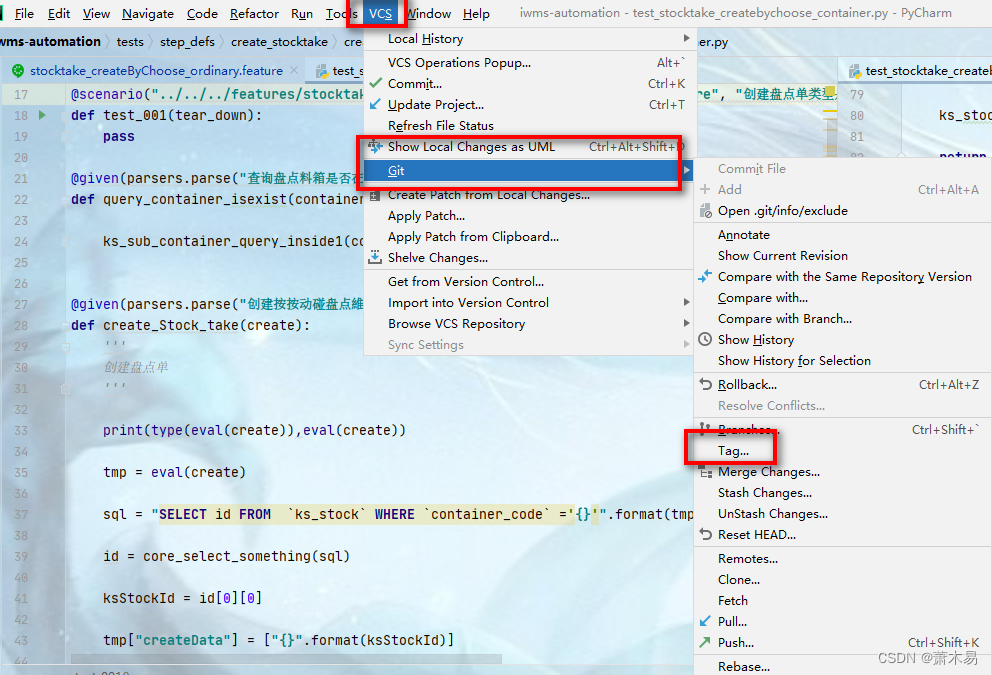Click the Create Patch icon
This screenshot has height=675, width=992.
click(x=375, y=195)
